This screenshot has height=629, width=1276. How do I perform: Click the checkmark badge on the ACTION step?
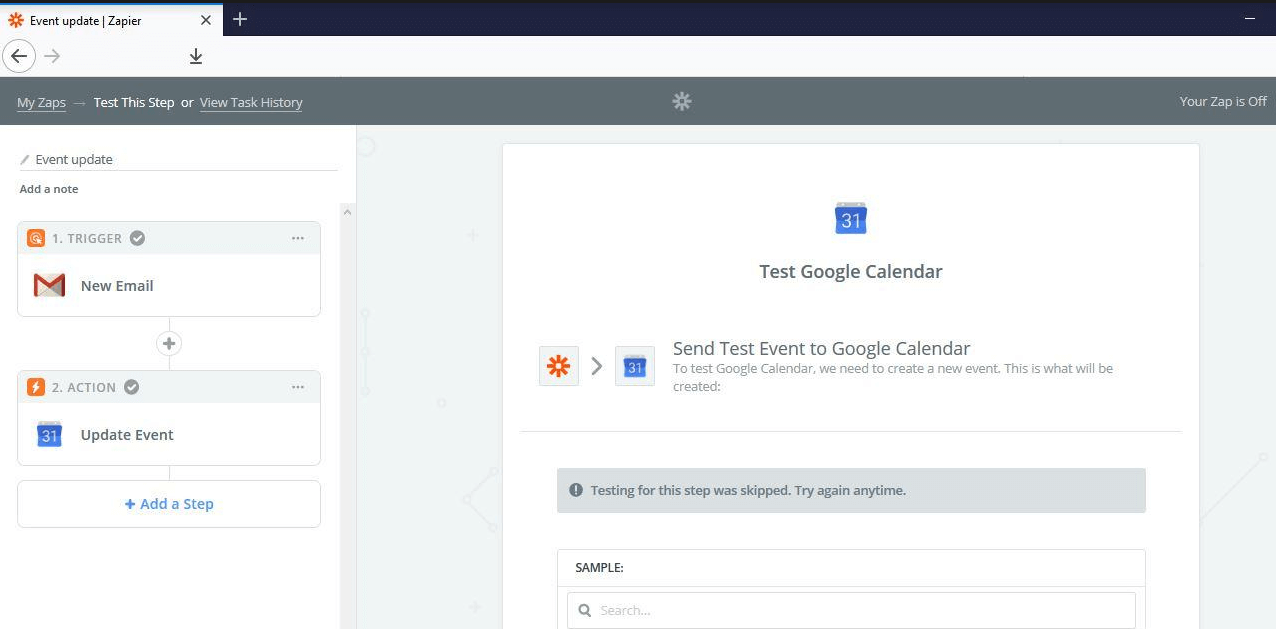click(131, 387)
